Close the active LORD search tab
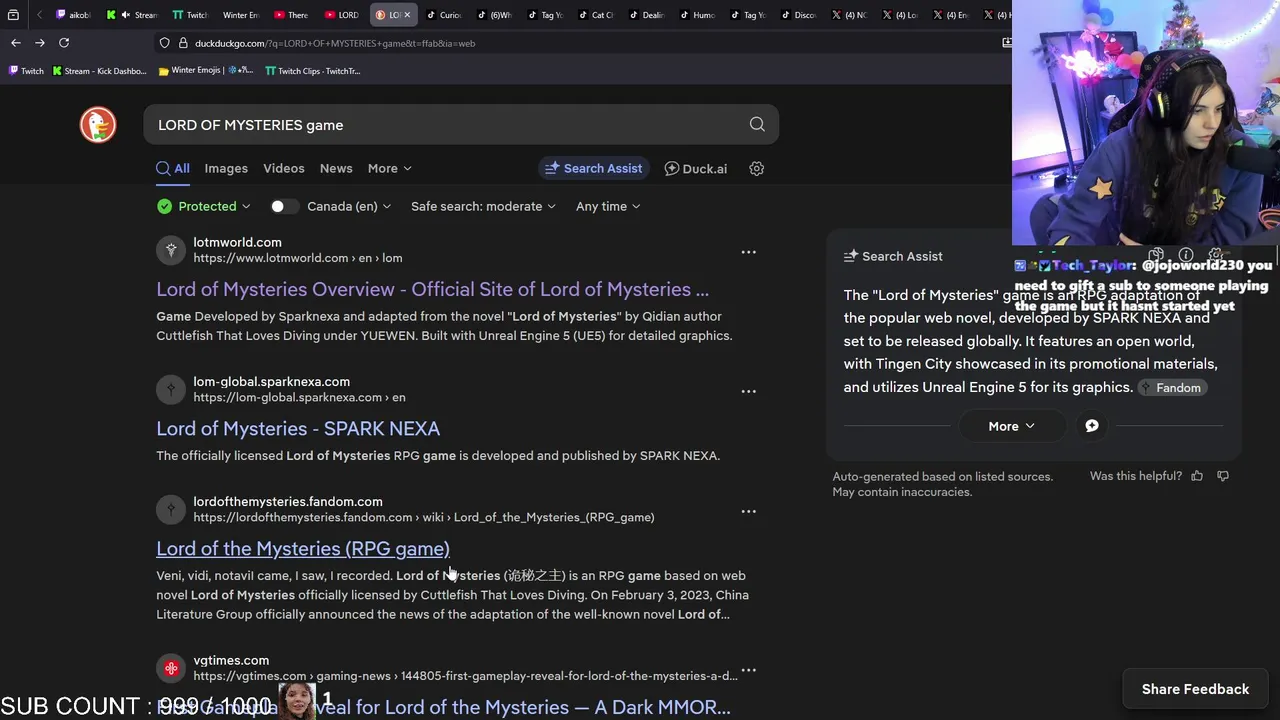This screenshot has width=1280, height=720. tap(407, 15)
